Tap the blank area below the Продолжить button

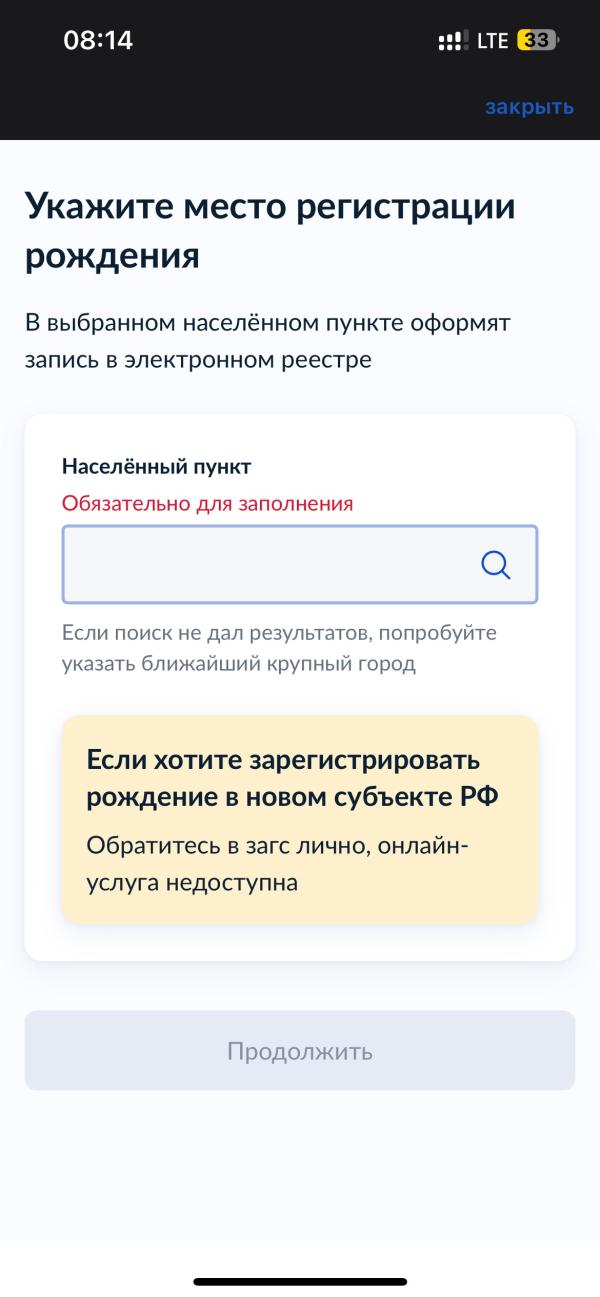point(300,1170)
